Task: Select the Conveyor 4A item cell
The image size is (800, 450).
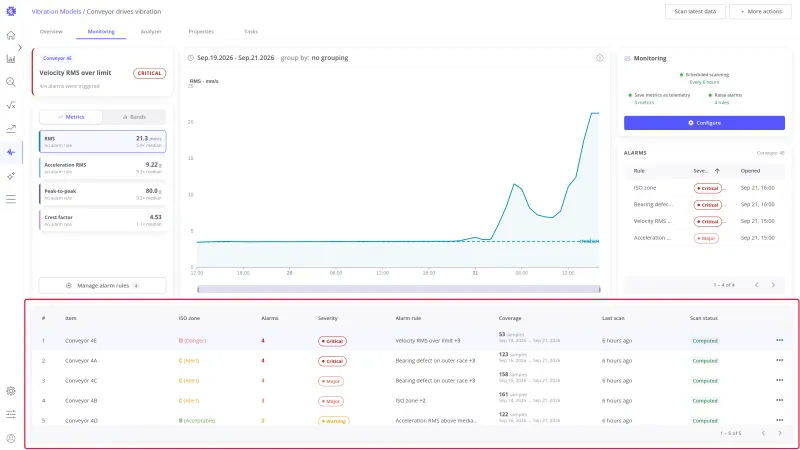Action: [x=81, y=360]
